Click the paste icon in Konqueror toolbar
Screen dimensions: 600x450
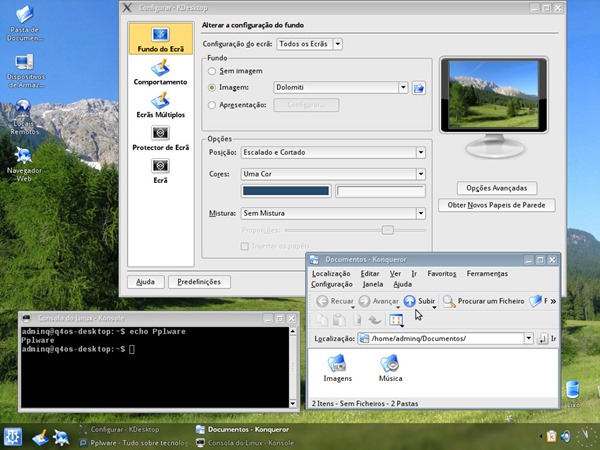pos(339,320)
